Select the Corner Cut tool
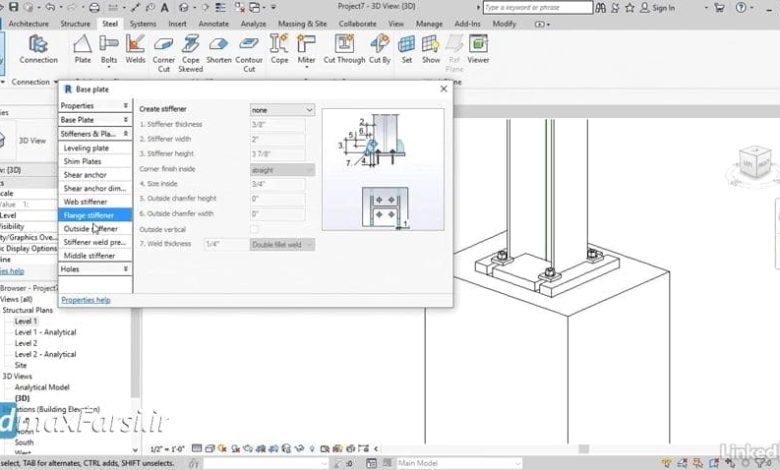 click(x=164, y=45)
